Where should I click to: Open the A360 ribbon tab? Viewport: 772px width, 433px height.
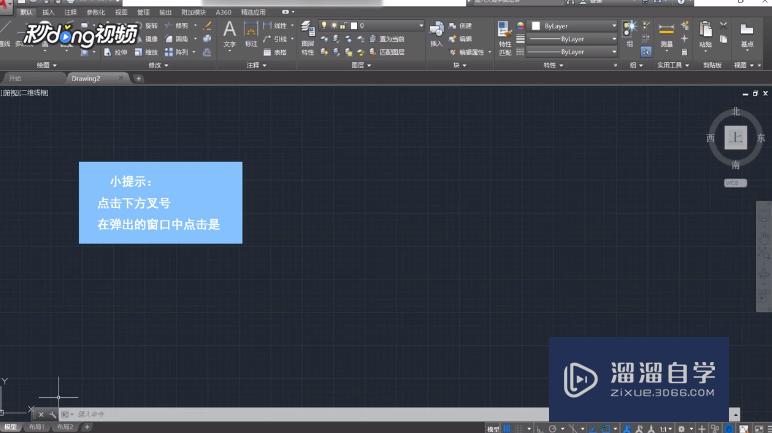tap(223, 12)
